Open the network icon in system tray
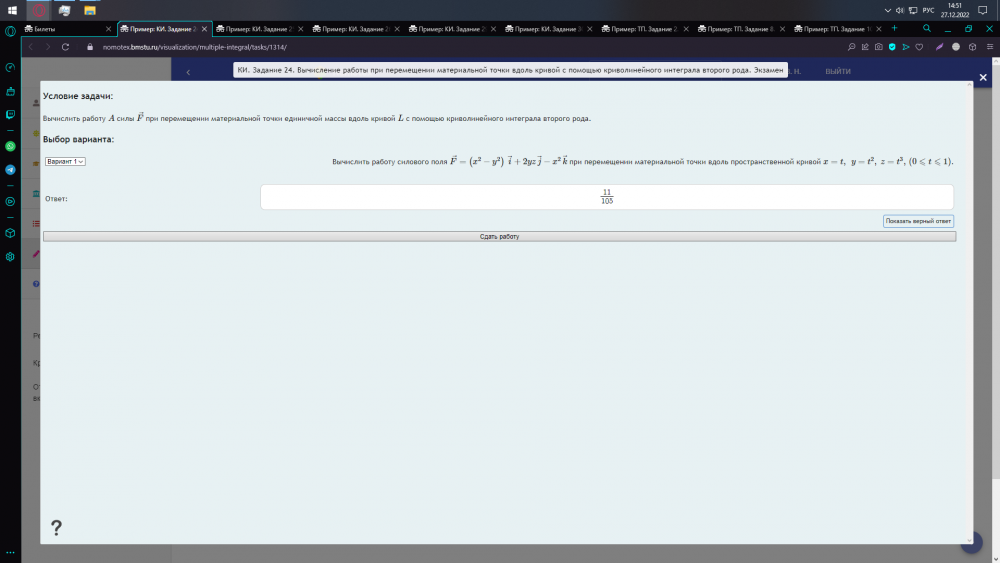This screenshot has height=563, width=1000. tap(913, 10)
